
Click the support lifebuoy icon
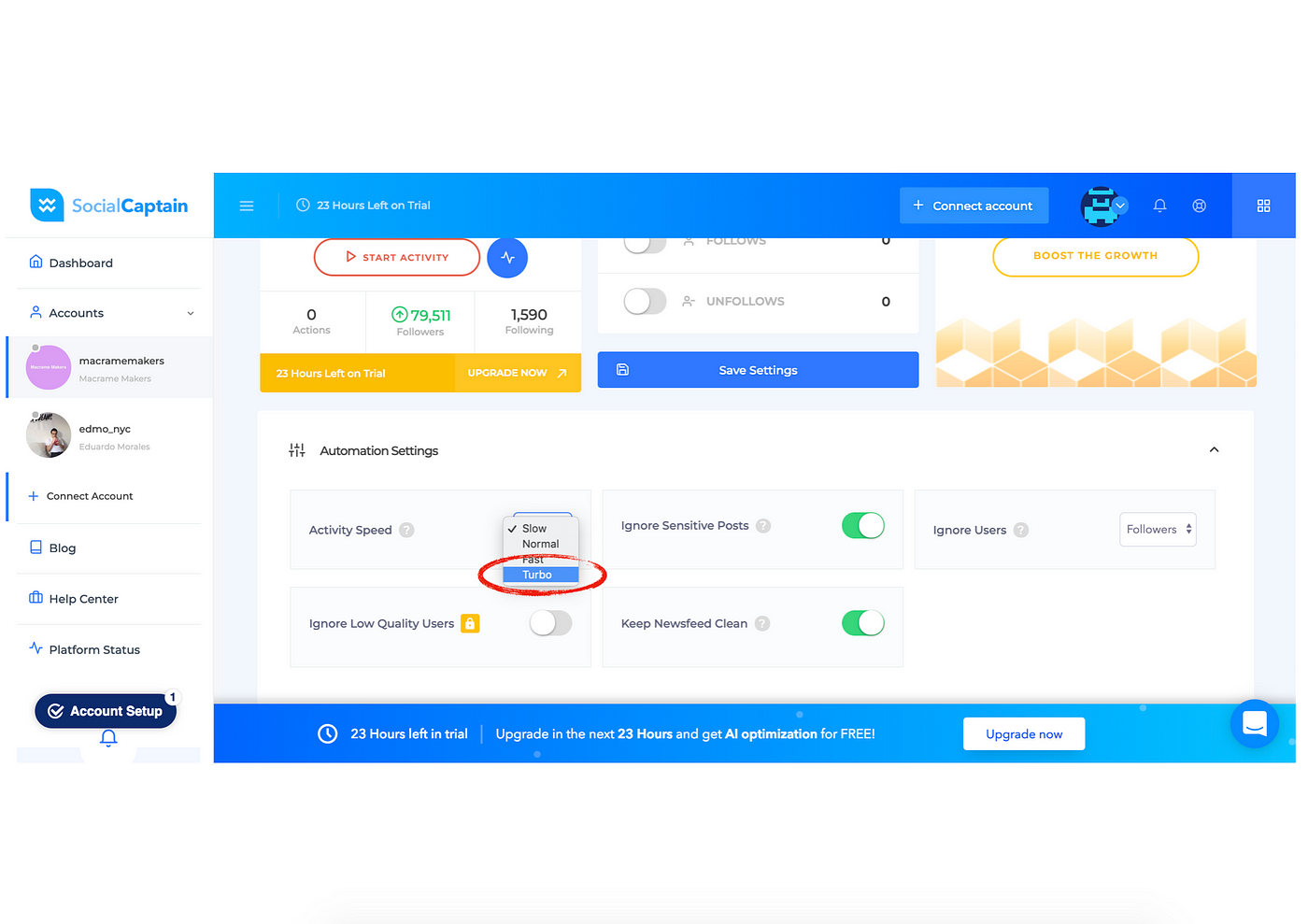[x=1199, y=206]
